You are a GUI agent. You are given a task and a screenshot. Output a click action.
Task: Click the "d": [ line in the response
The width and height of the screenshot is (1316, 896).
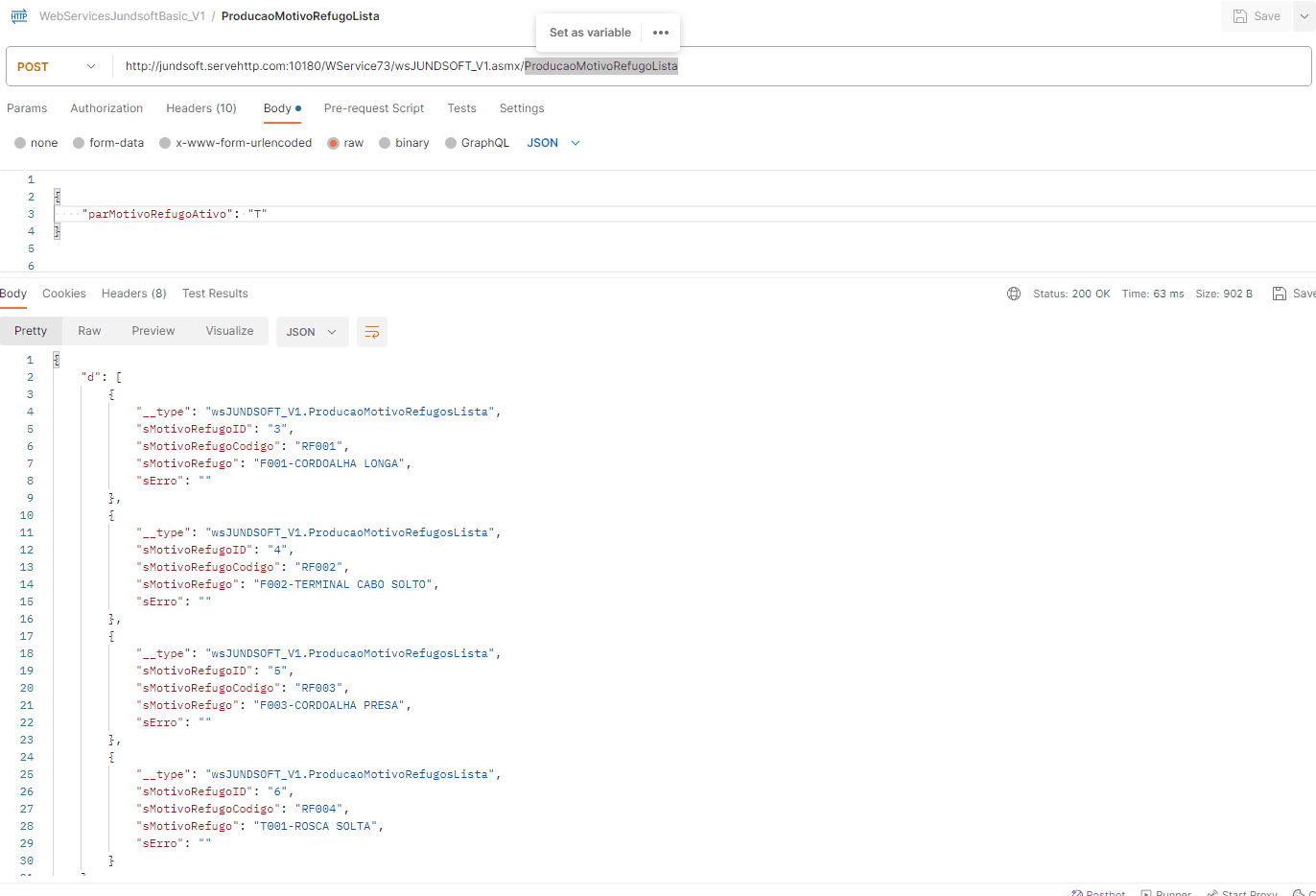102,377
